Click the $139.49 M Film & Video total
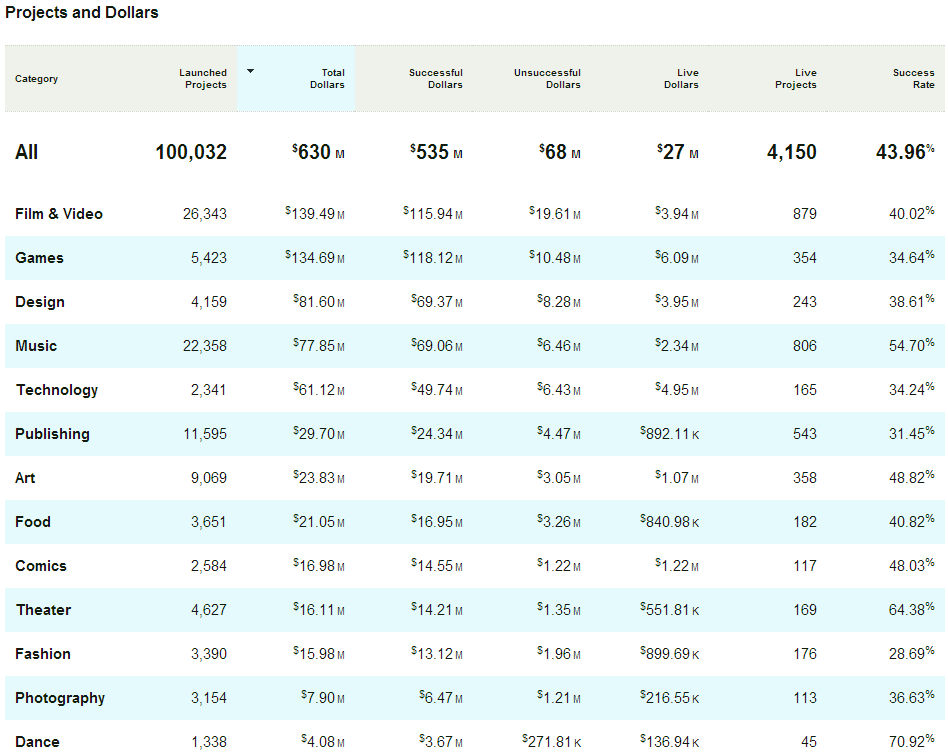The width and height of the screenshot is (948, 755). click(314, 214)
